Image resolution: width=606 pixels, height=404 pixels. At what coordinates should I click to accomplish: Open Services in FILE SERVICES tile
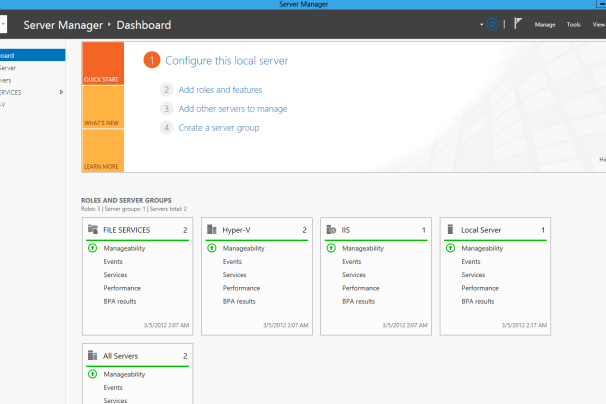tap(115, 275)
